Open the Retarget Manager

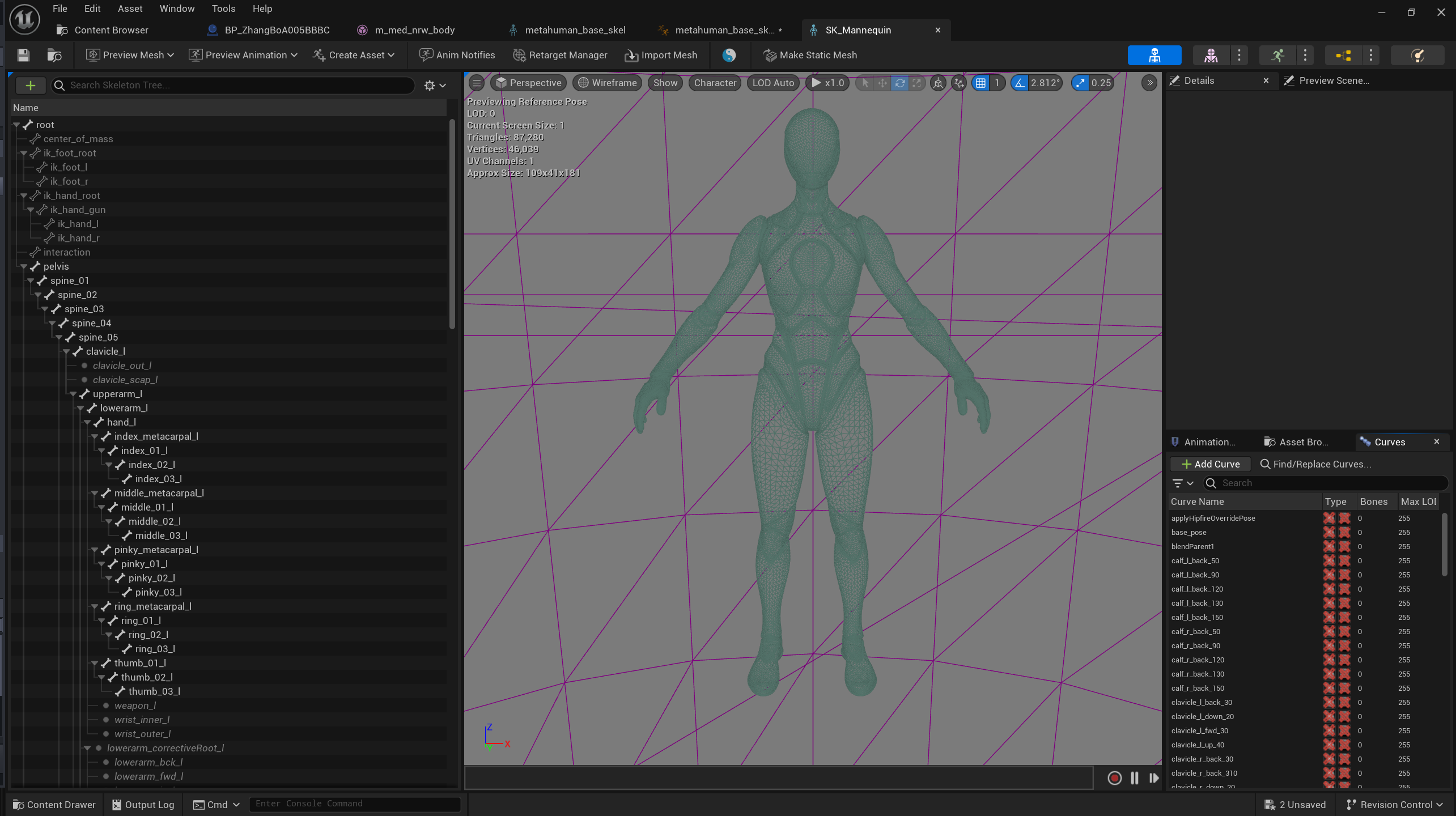[559, 55]
